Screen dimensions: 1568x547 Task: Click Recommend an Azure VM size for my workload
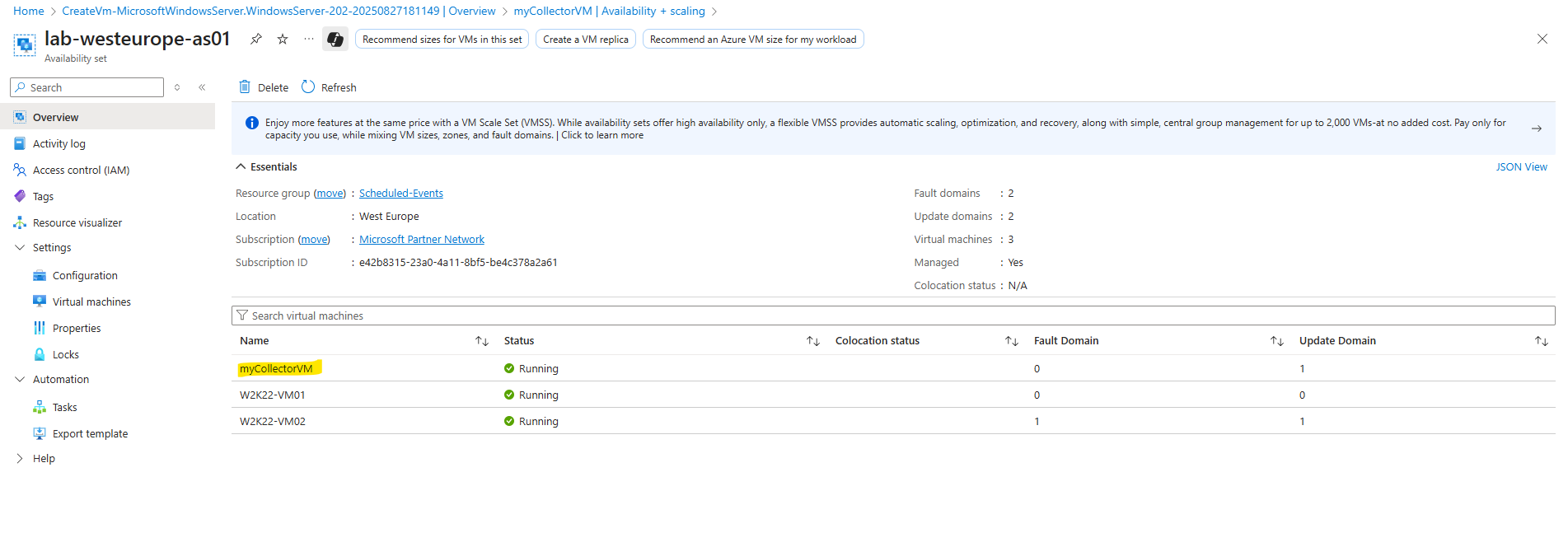[753, 39]
